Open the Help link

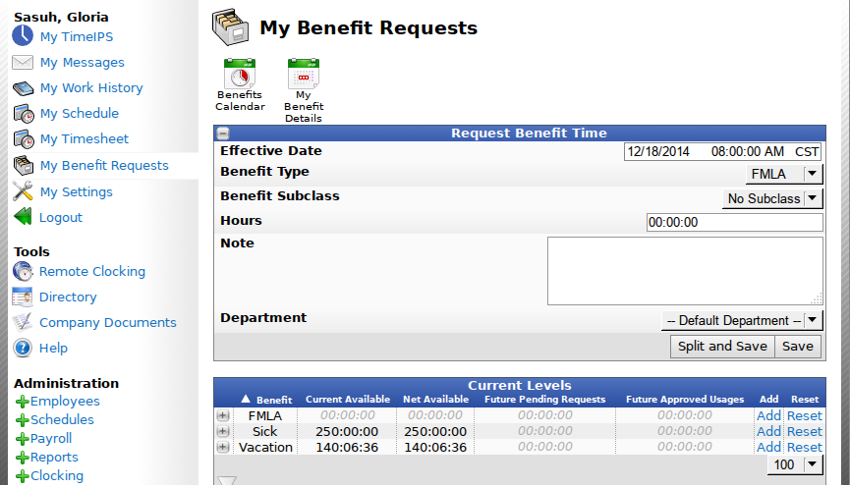pyautogui.click(x=53, y=348)
